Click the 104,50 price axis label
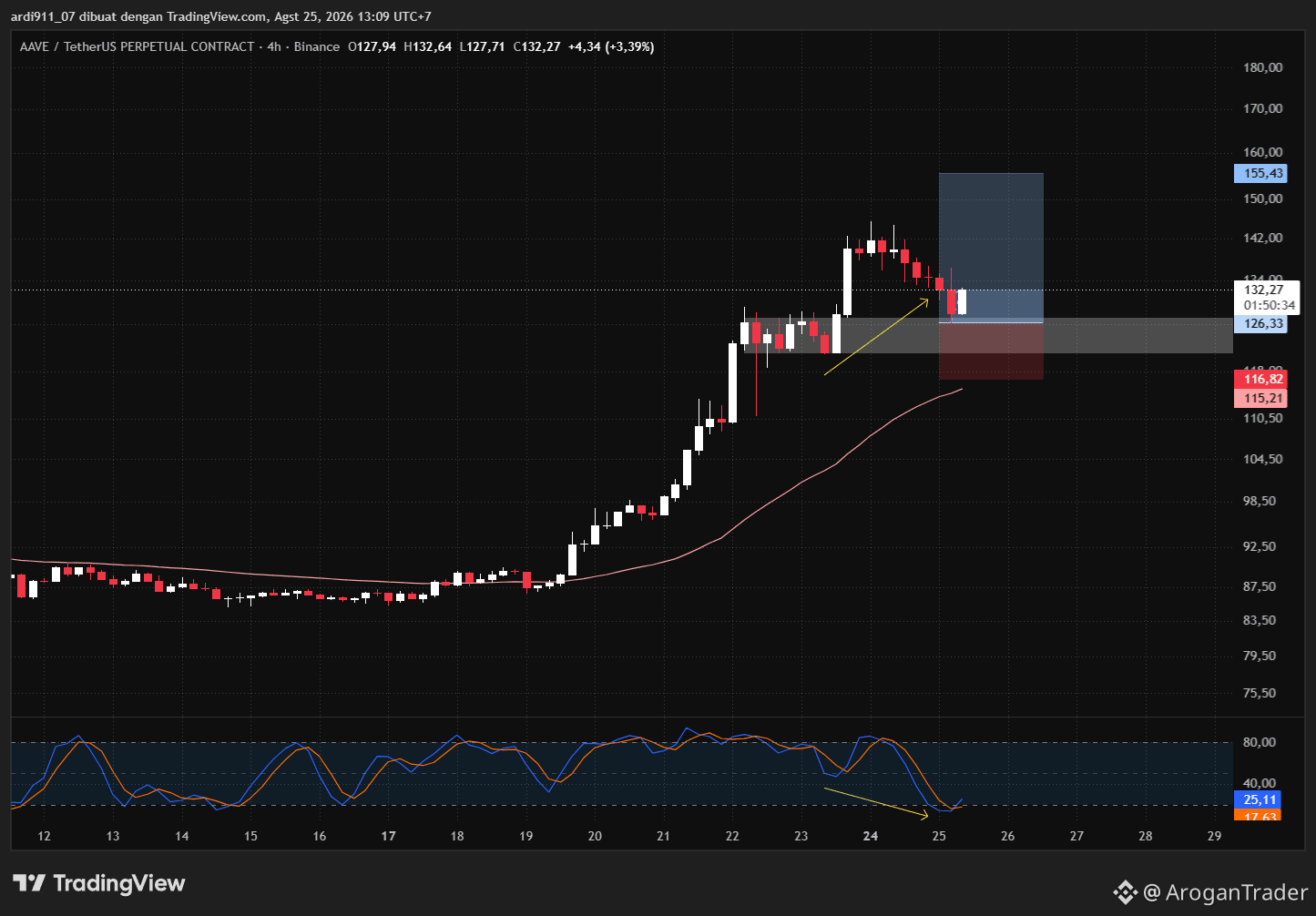Screen dimensions: 1316x916 coord(1263,459)
